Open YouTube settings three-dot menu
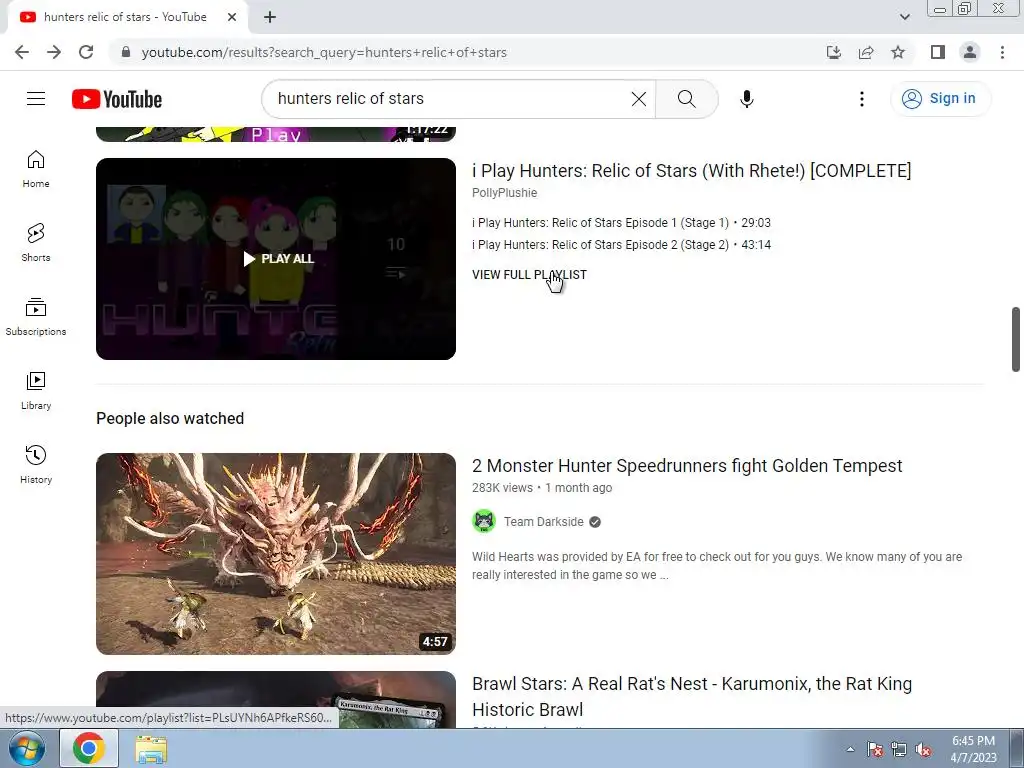 862,99
